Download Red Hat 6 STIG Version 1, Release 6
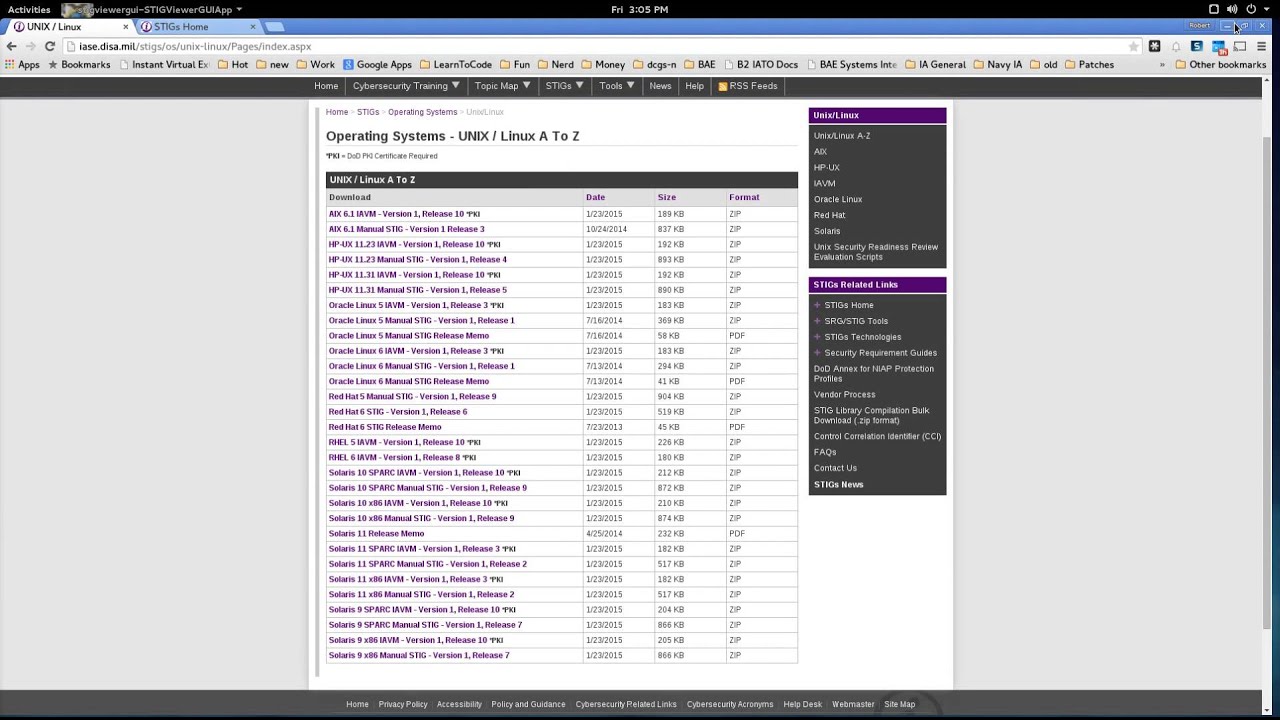1280x720 pixels. click(398, 412)
